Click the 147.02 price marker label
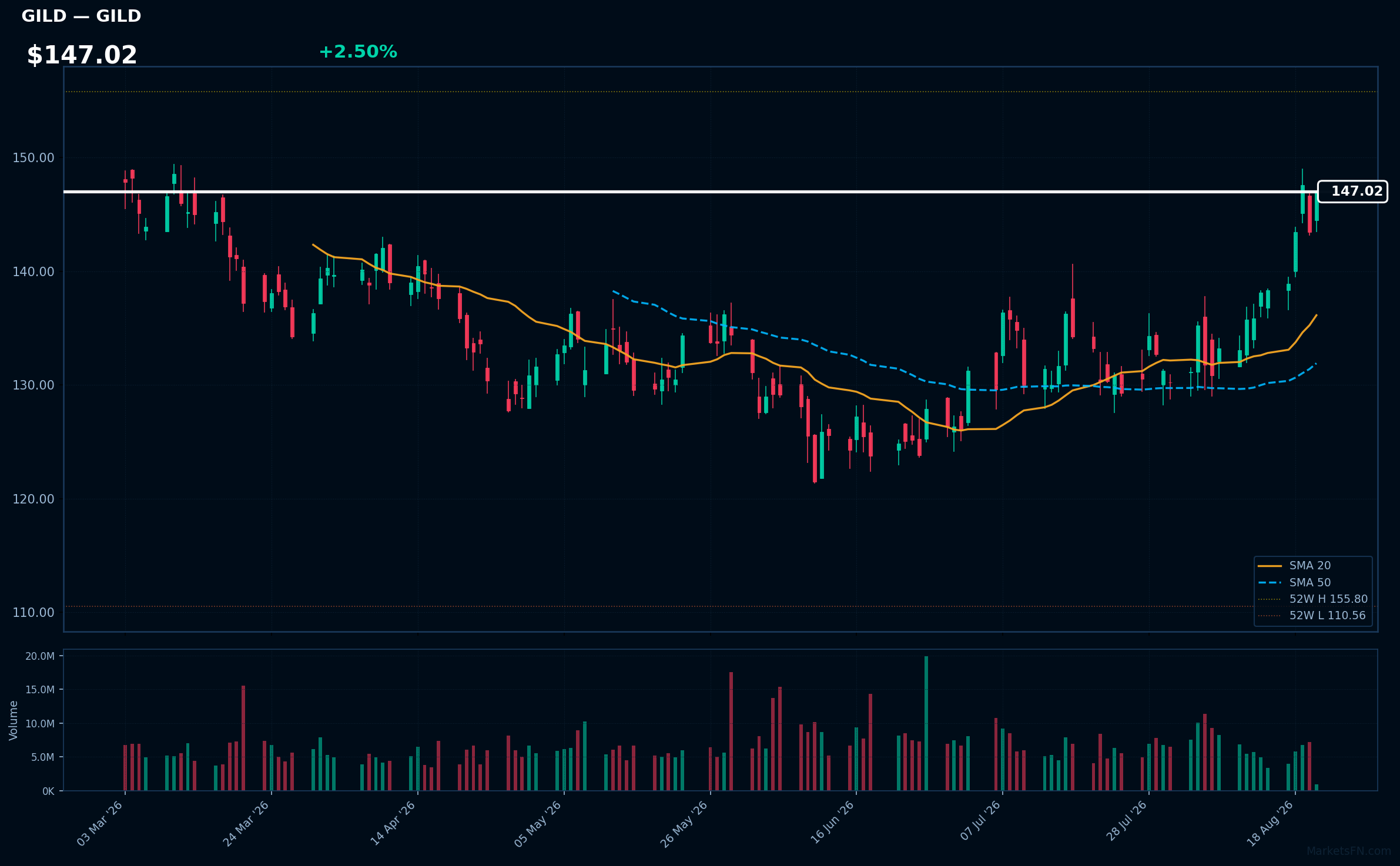 (1352, 192)
